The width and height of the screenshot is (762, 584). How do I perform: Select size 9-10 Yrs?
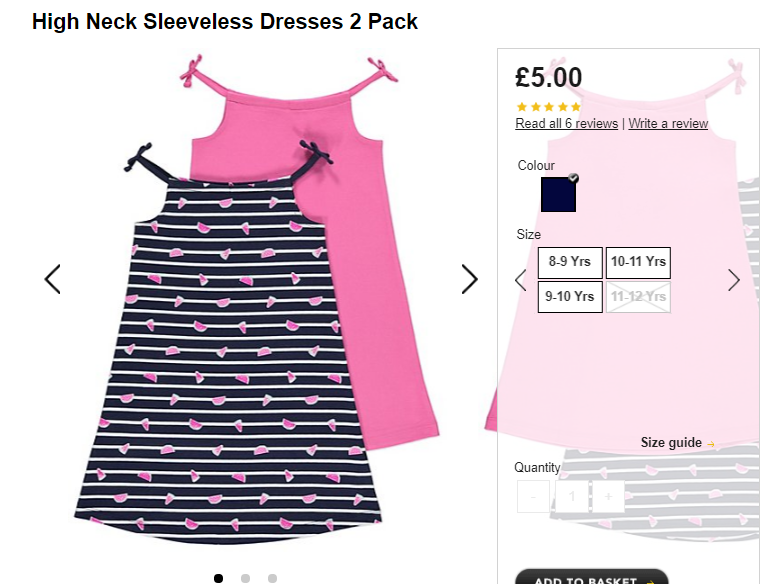pos(570,297)
